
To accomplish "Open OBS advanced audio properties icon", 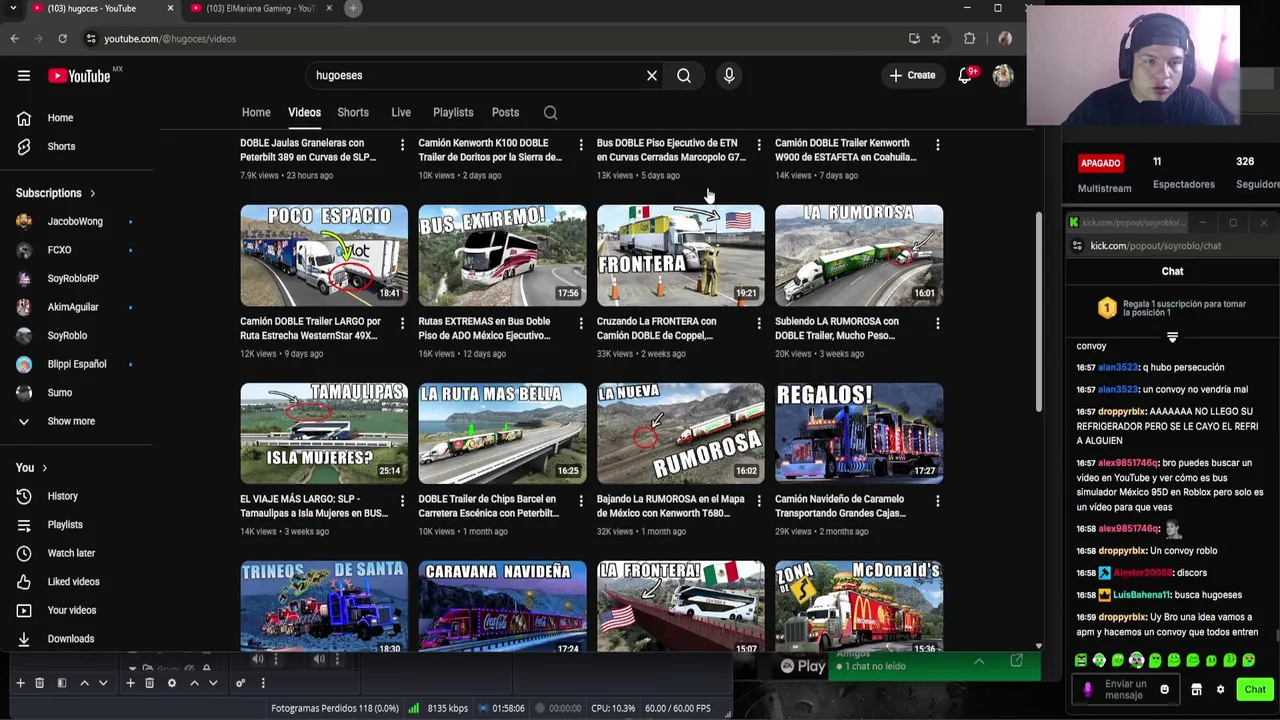I will pyautogui.click(x=240, y=683).
